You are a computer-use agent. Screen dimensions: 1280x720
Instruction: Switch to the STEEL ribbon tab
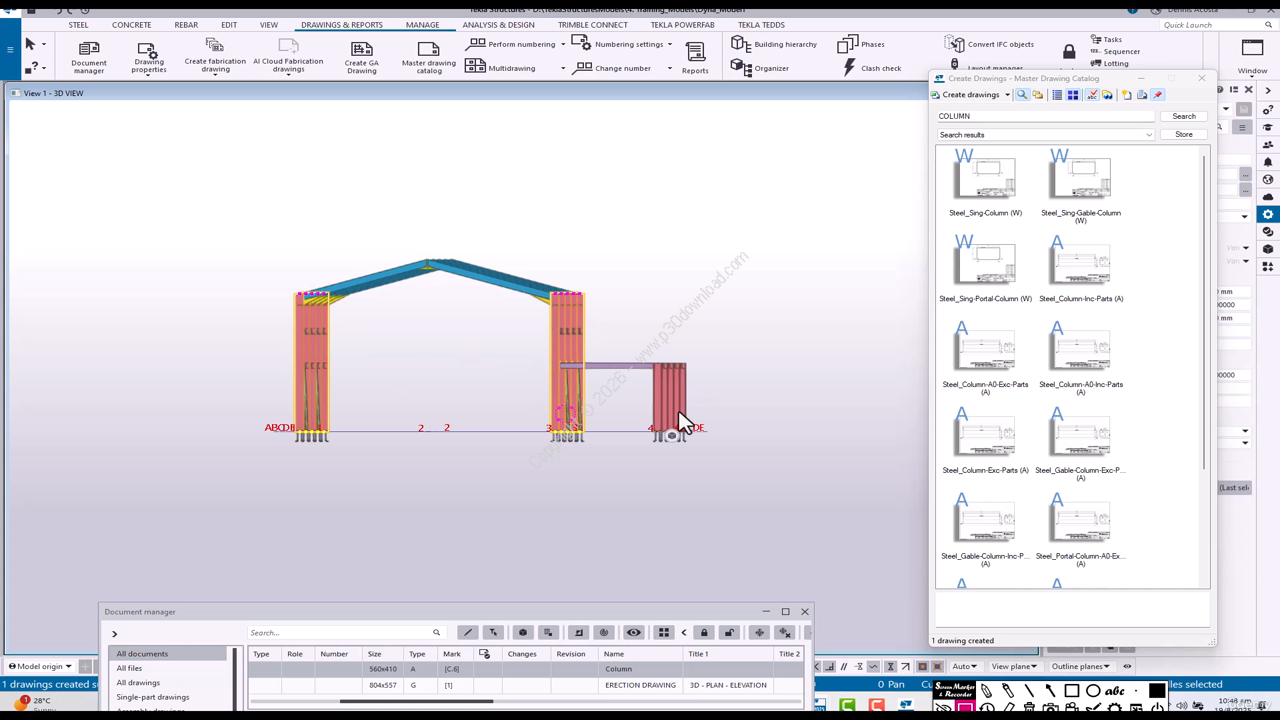click(x=78, y=25)
